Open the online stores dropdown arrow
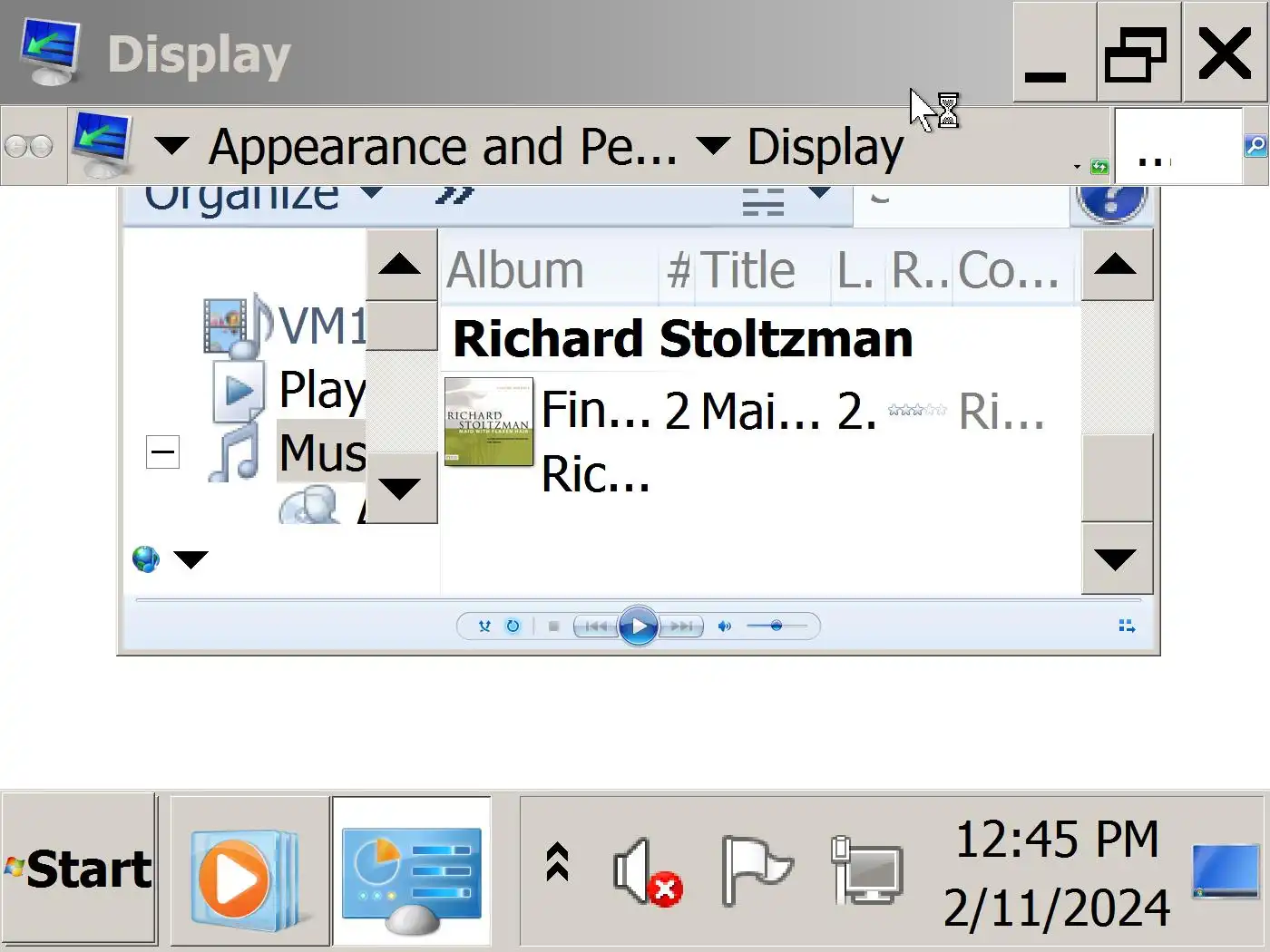 (190, 559)
